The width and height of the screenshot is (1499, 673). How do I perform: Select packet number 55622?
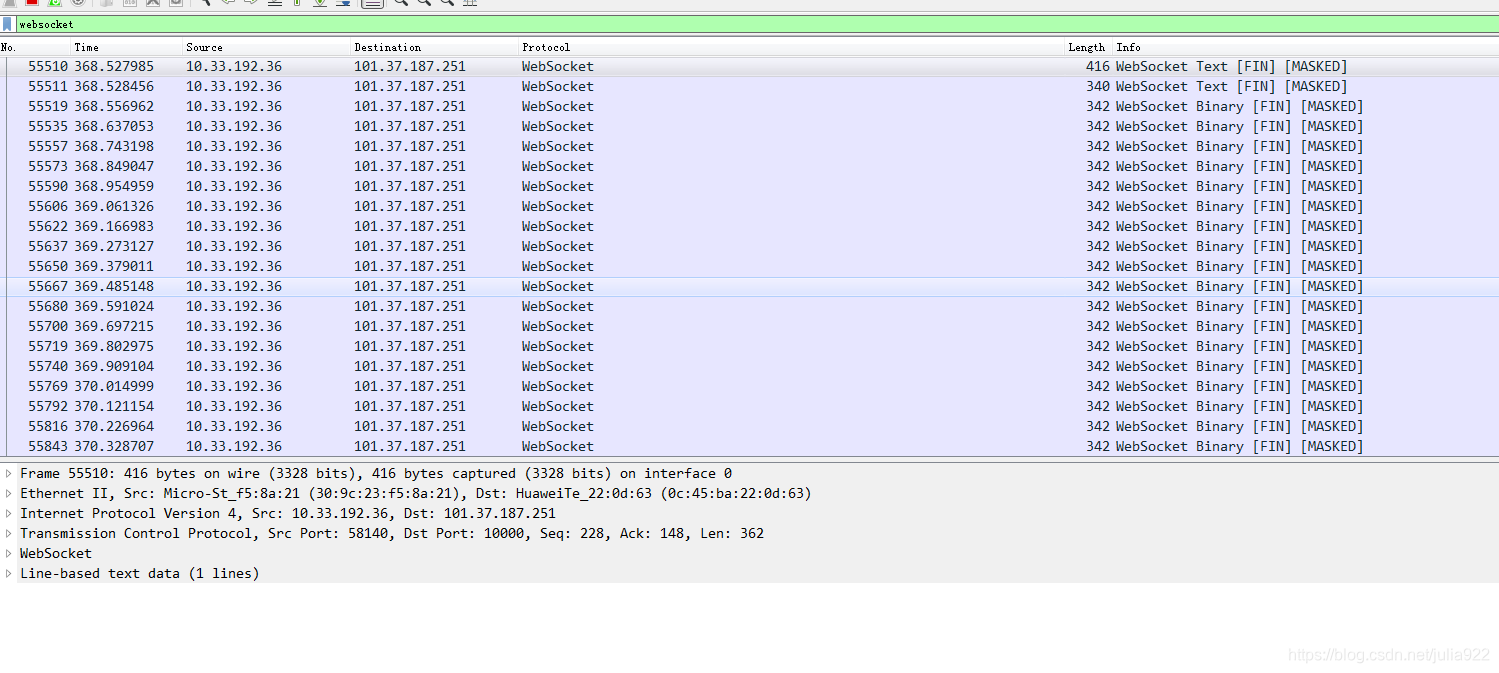[x=749, y=226]
